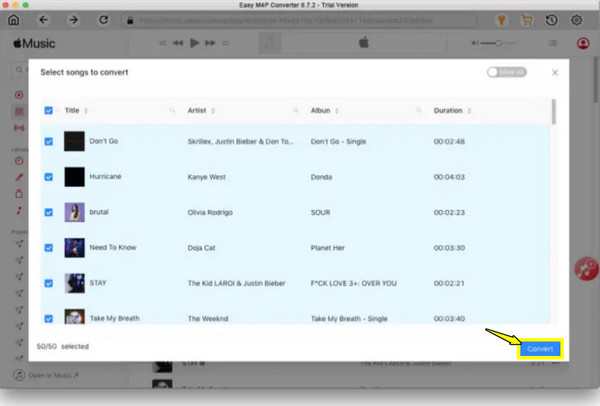Open Albums library sidebar icon

(x=19, y=194)
